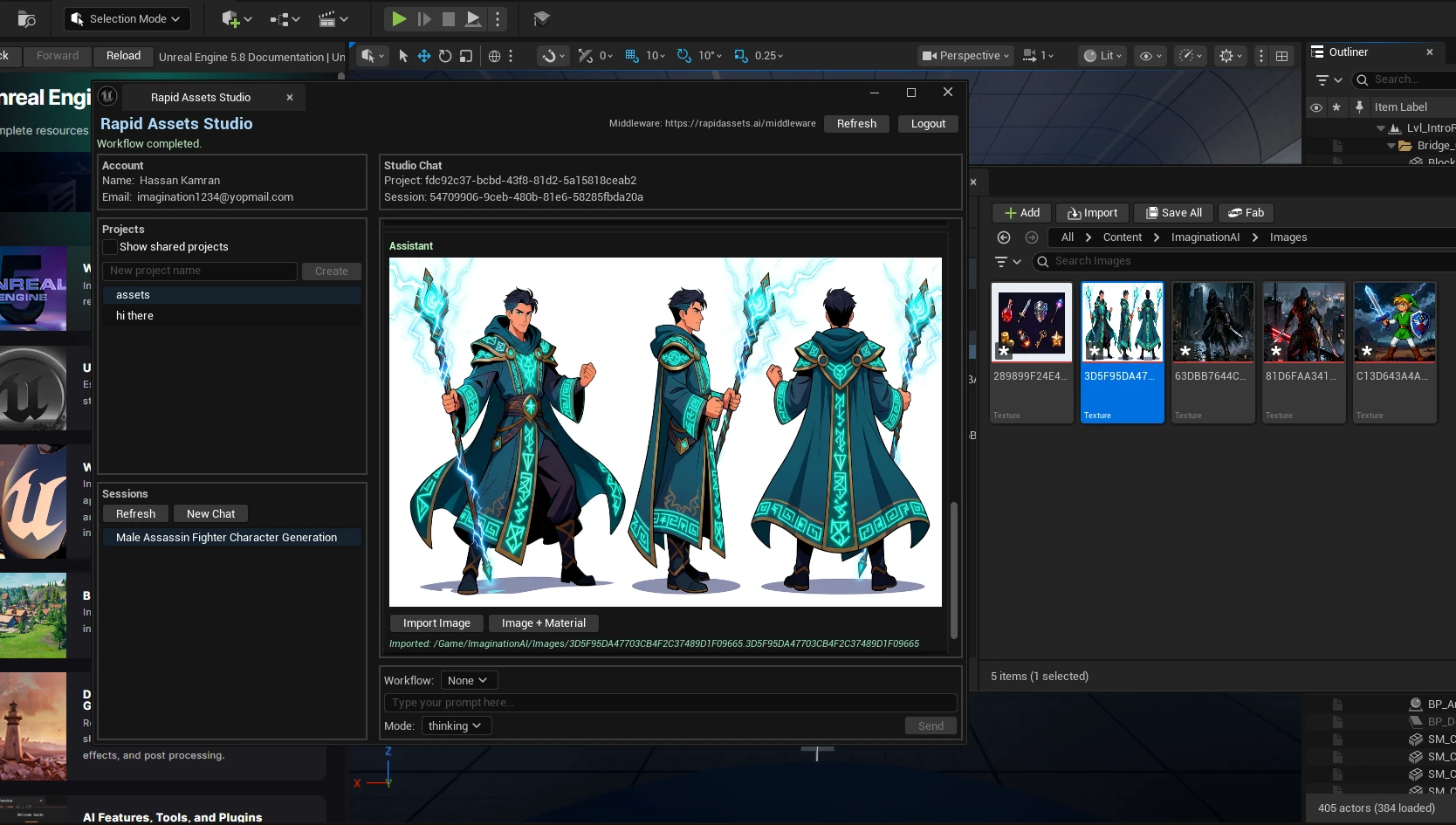Image resolution: width=1456 pixels, height=825 pixels.
Task: Click the Stop simulation button
Action: click(x=449, y=18)
